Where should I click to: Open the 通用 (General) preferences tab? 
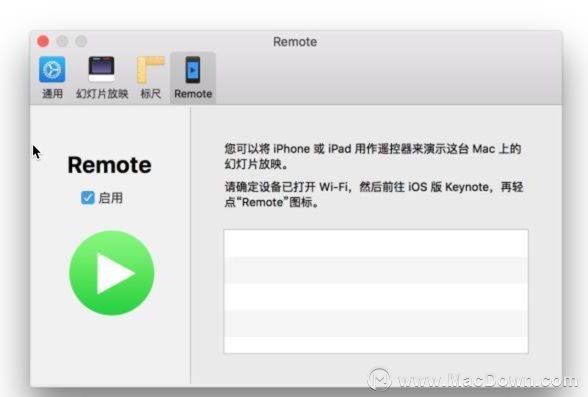[x=52, y=78]
